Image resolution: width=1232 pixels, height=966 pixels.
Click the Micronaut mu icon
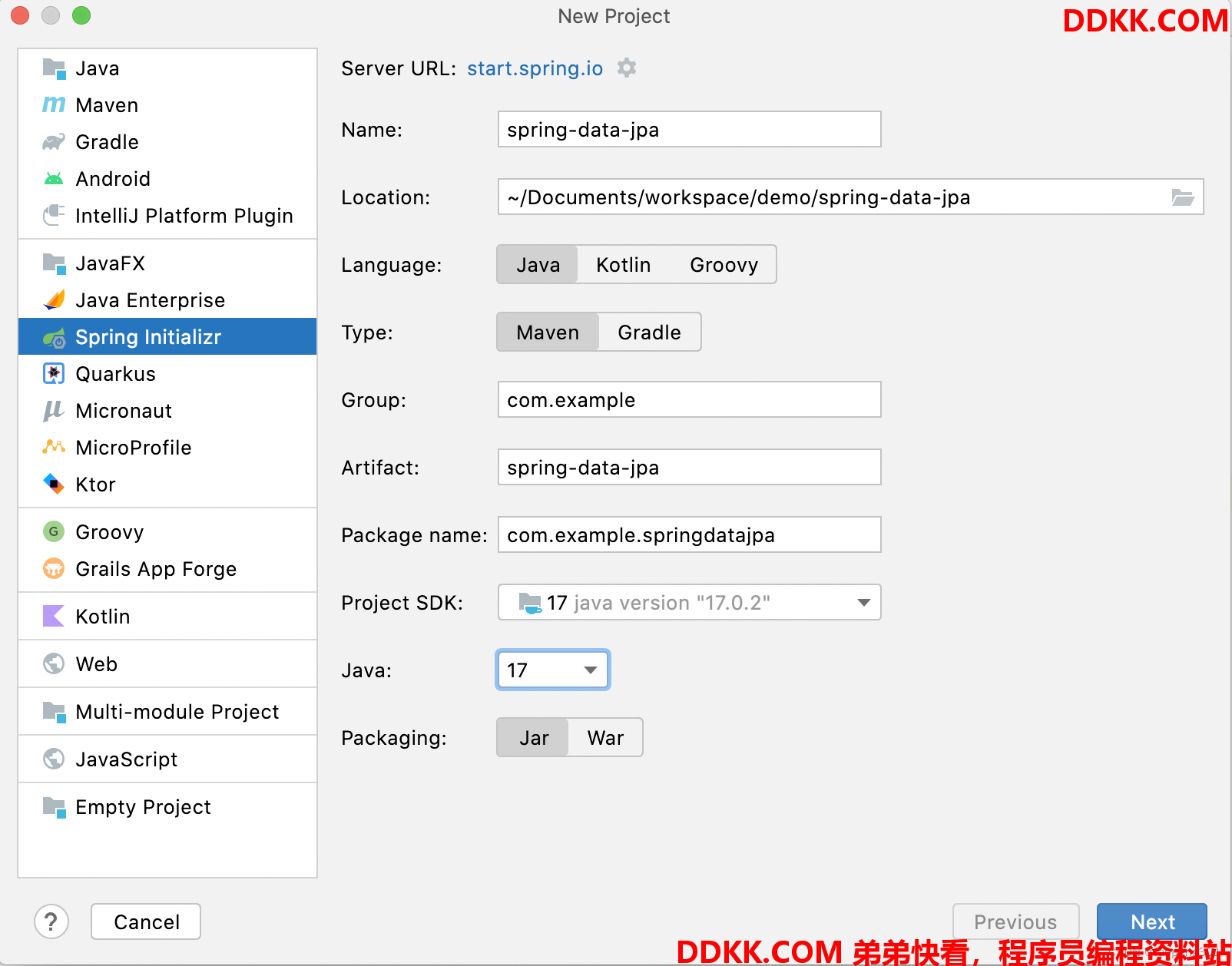click(x=54, y=411)
